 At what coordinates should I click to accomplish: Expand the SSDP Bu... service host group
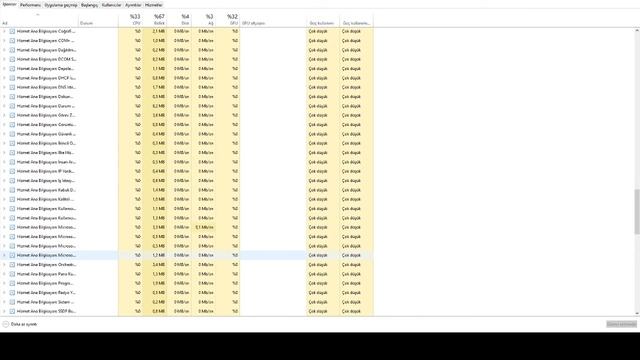tap(4, 311)
